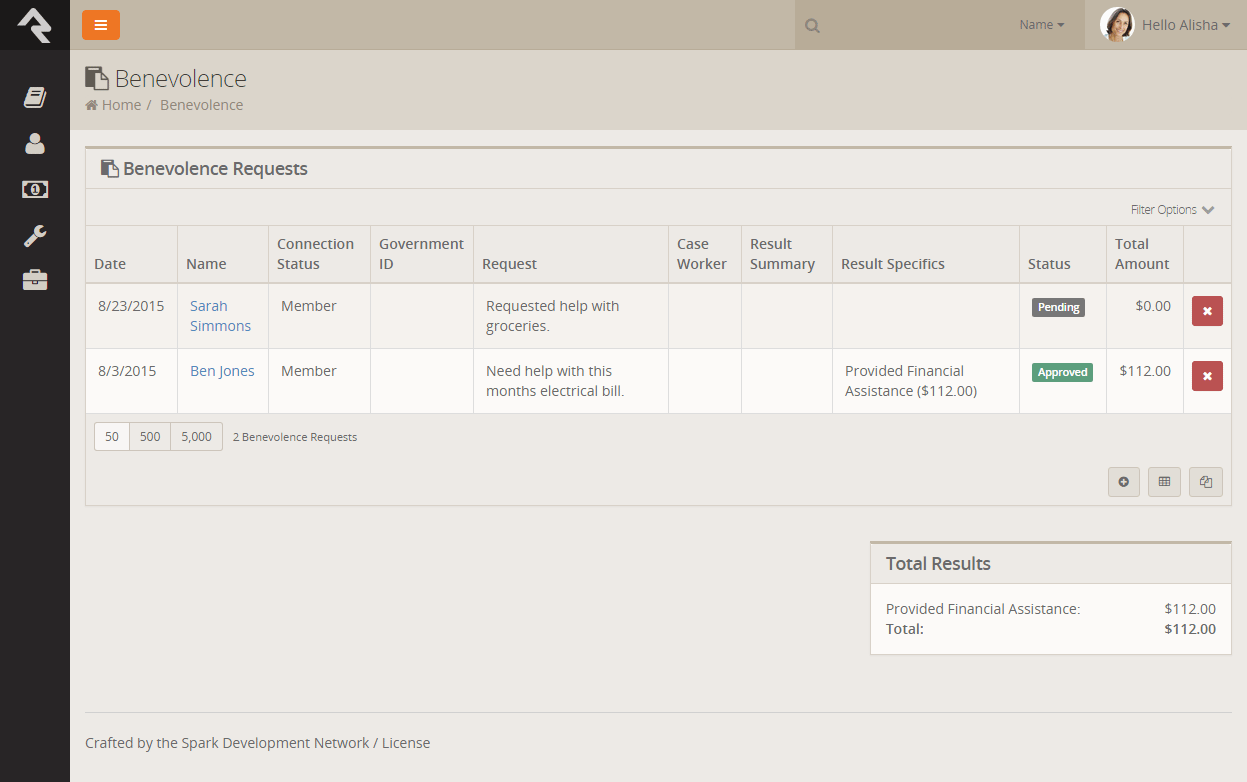Export the grid to Excel with table icon

click(x=1164, y=482)
